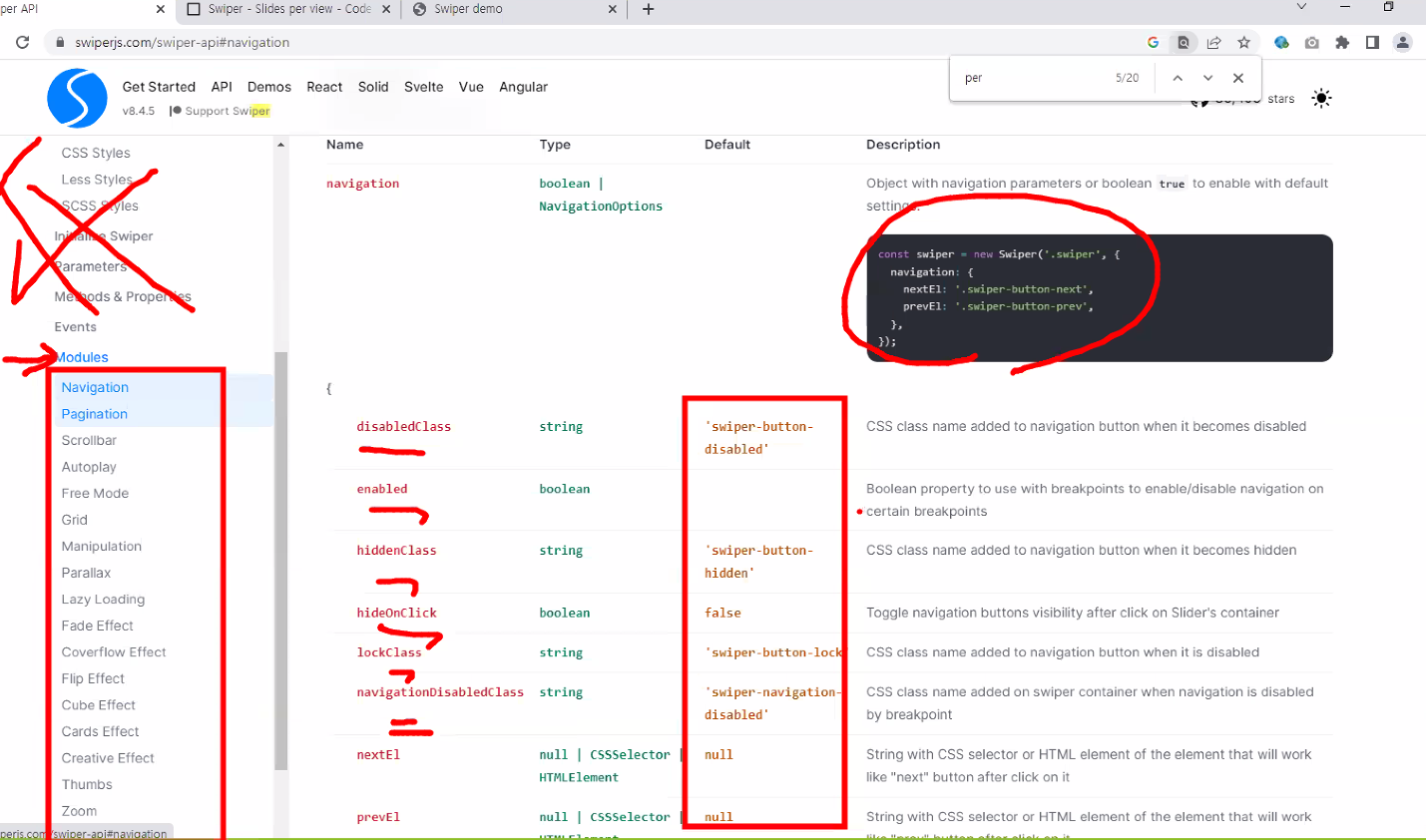Open Solid in the top navbar

tap(373, 87)
